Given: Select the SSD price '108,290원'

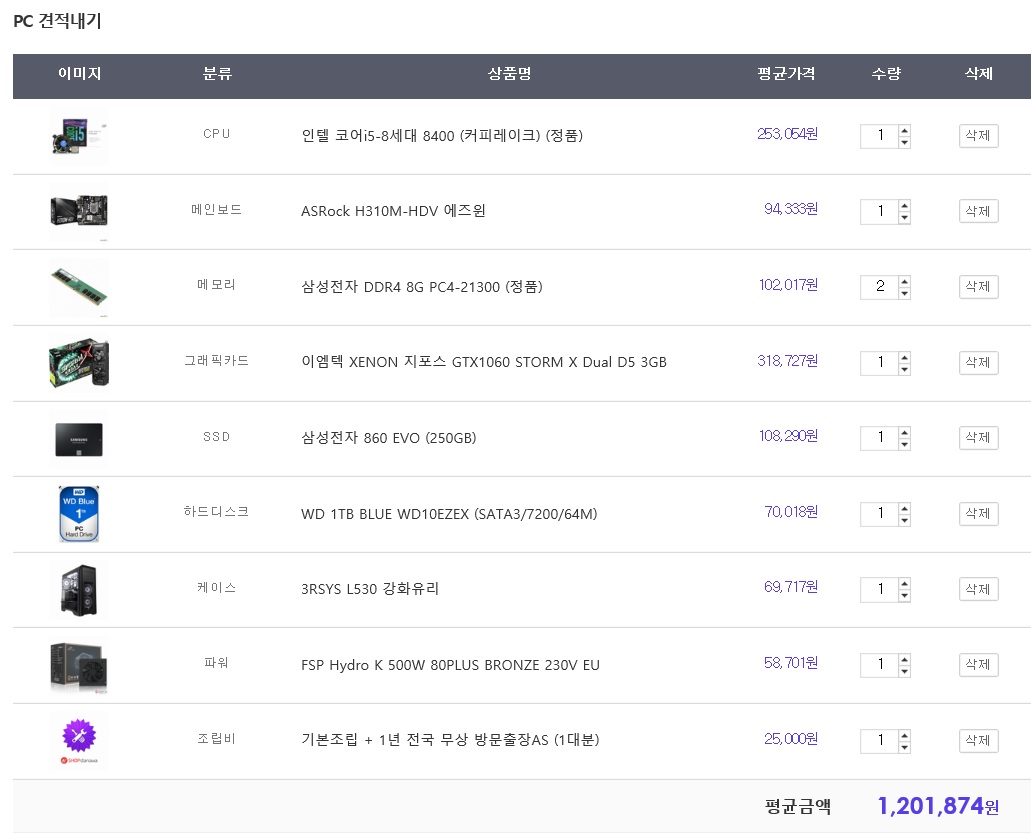Looking at the screenshot, I should [x=788, y=436].
